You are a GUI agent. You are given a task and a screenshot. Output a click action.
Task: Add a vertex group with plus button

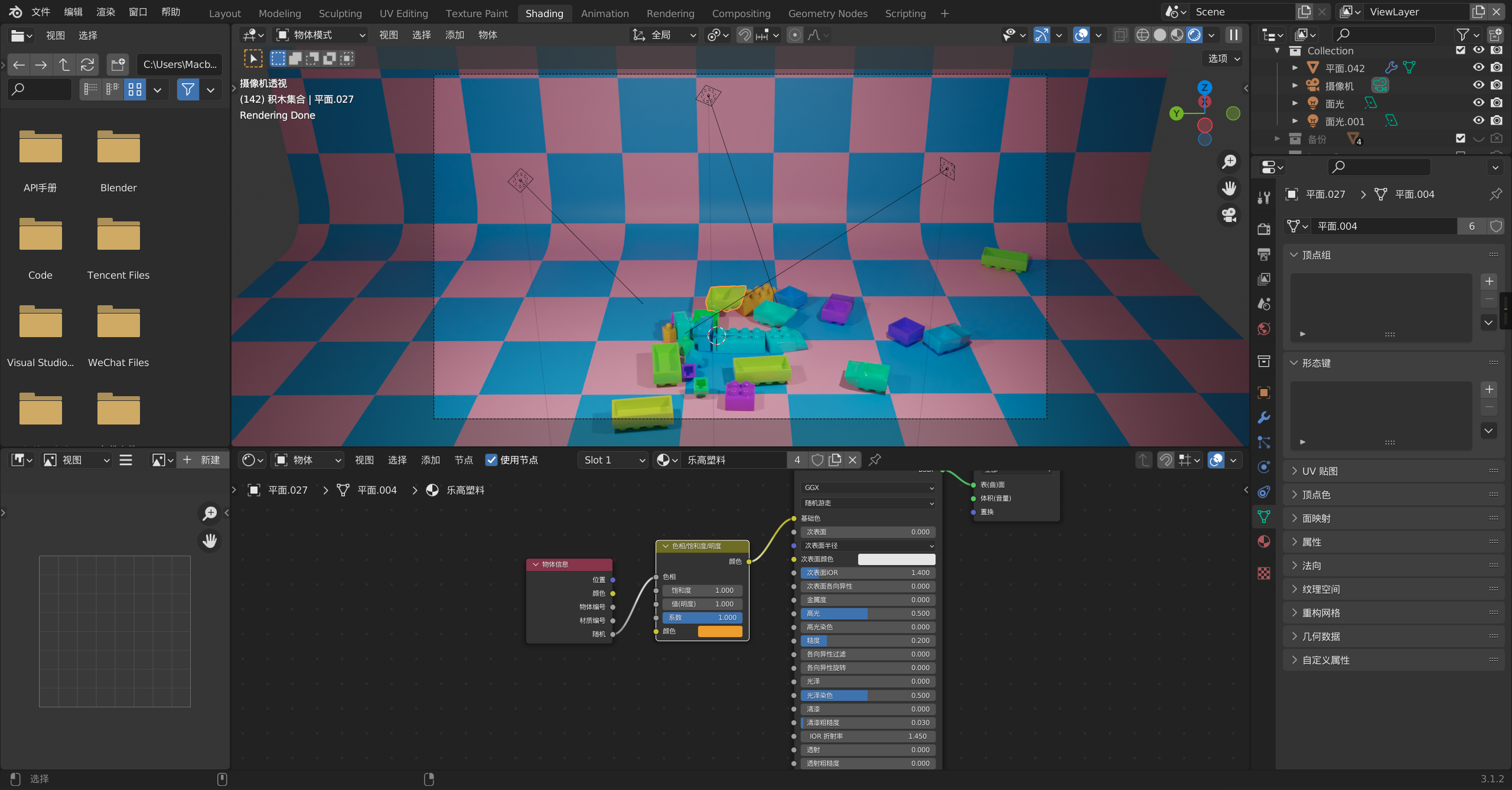point(1490,281)
